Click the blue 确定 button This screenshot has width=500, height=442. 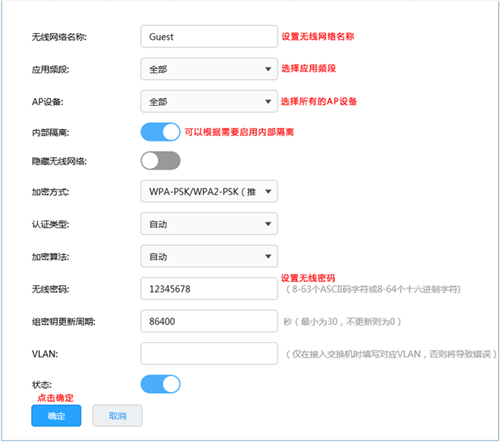(x=56, y=416)
